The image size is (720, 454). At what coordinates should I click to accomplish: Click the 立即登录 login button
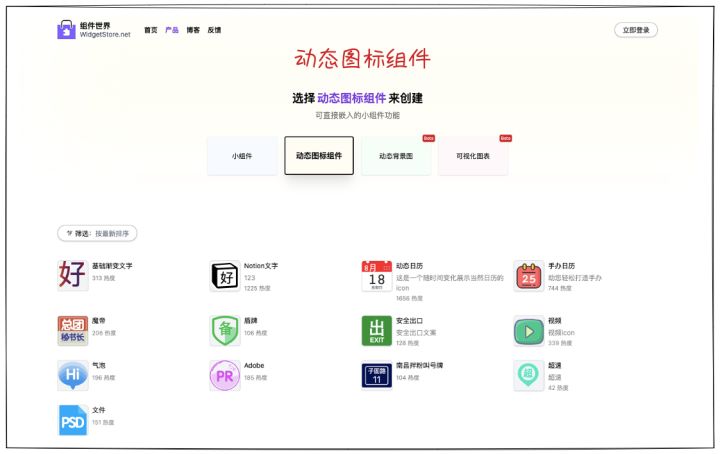click(x=636, y=30)
